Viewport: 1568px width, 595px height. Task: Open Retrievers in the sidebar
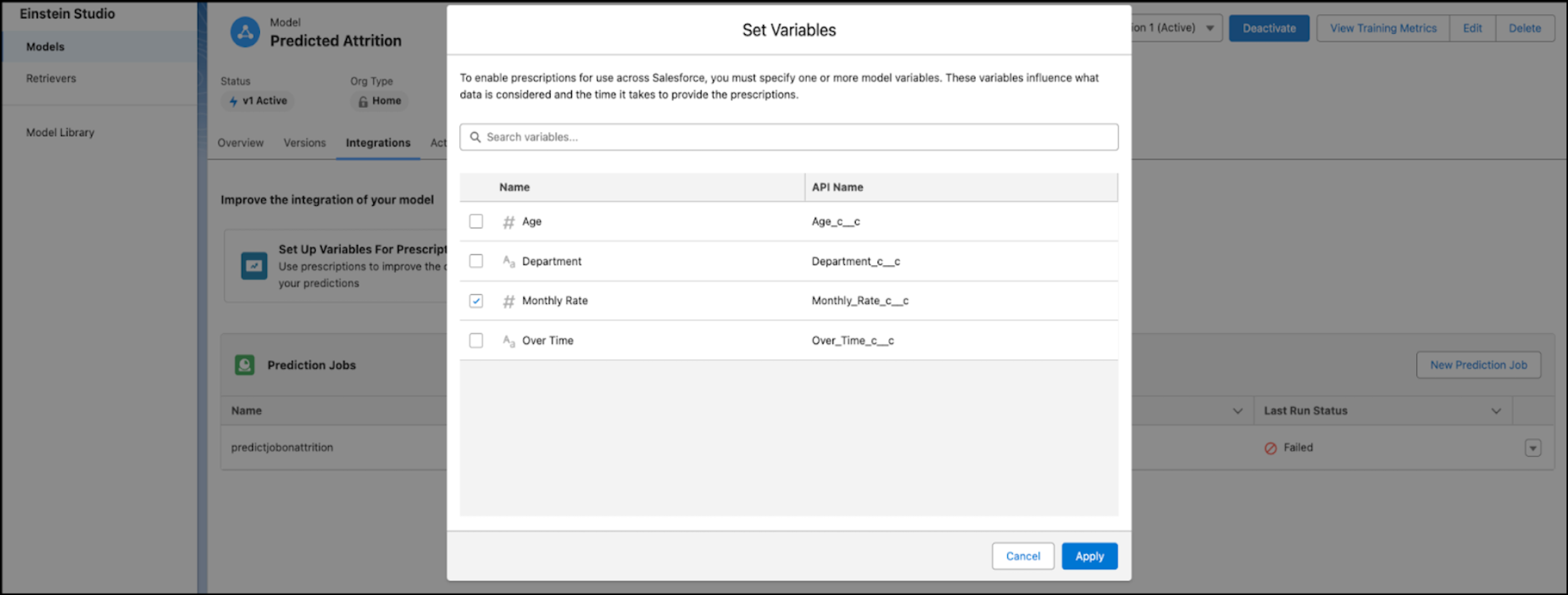(51, 79)
